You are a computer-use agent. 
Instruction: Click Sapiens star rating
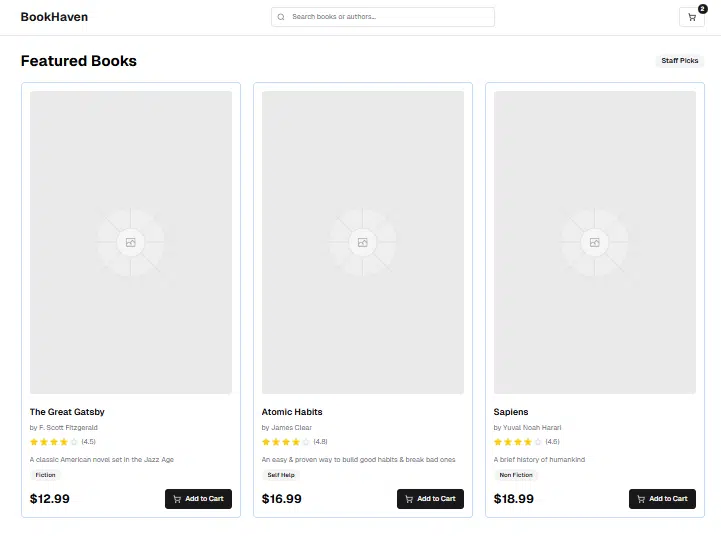[x=518, y=442]
